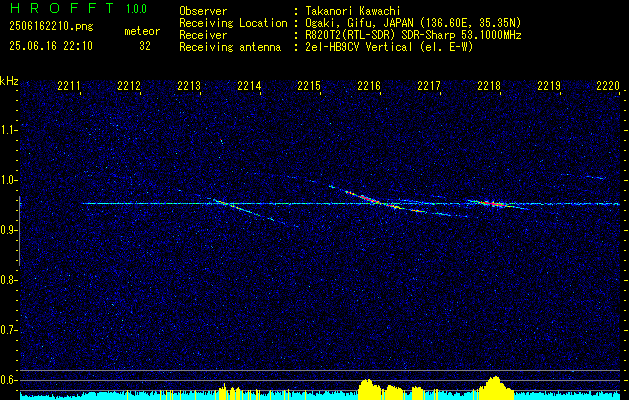
Task: Click the 0.6 kHz frequency label
Action: point(8,380)
